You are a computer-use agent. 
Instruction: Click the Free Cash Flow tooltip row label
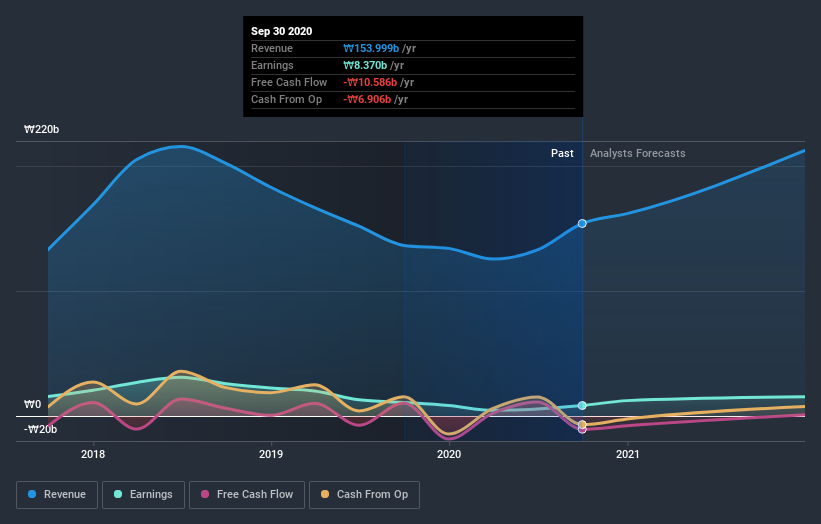coord(289,82)
